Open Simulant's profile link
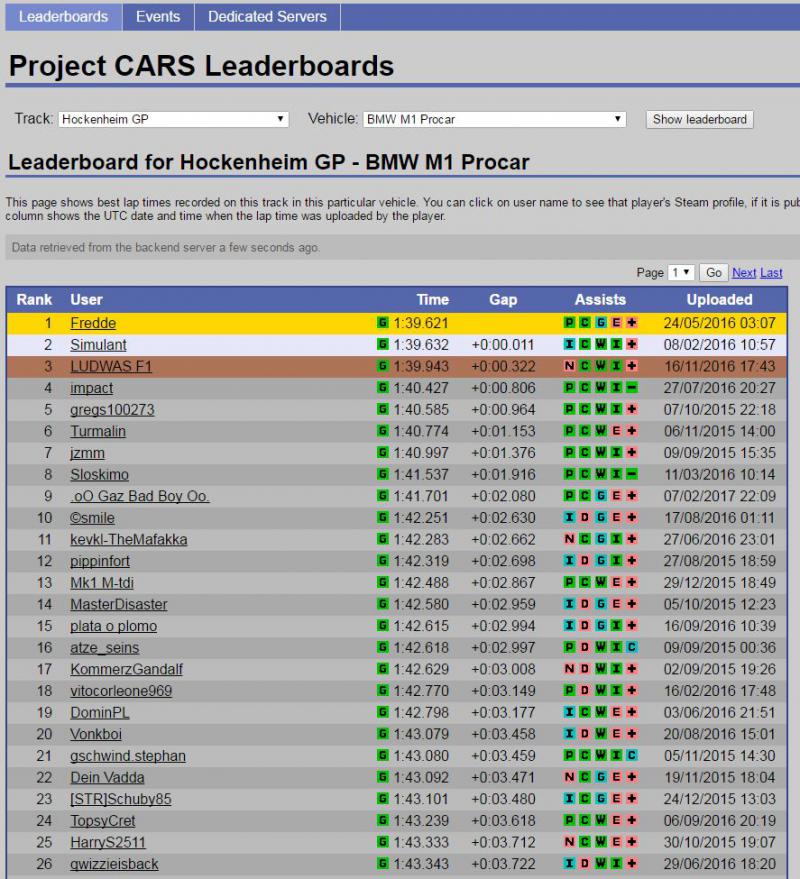The image size is (800, 879). (x=98, y=345)
